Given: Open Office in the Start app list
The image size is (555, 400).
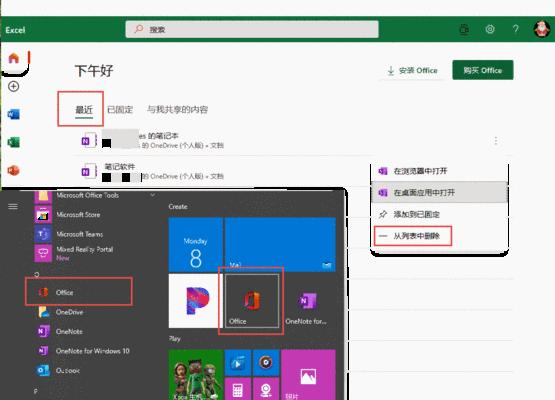Looking at the screenshot, I should pyautogui.click(x=79, y=292).
